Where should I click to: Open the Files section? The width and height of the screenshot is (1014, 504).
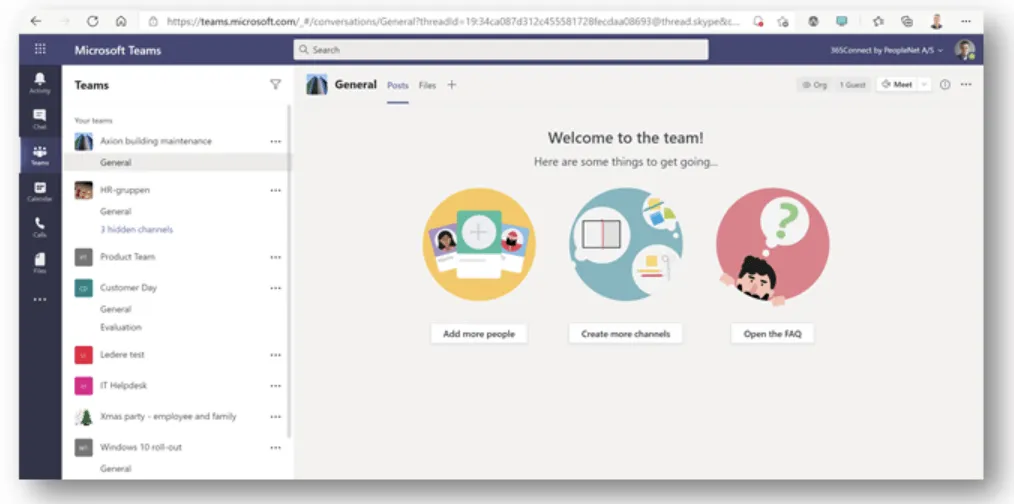click(39, 263)
